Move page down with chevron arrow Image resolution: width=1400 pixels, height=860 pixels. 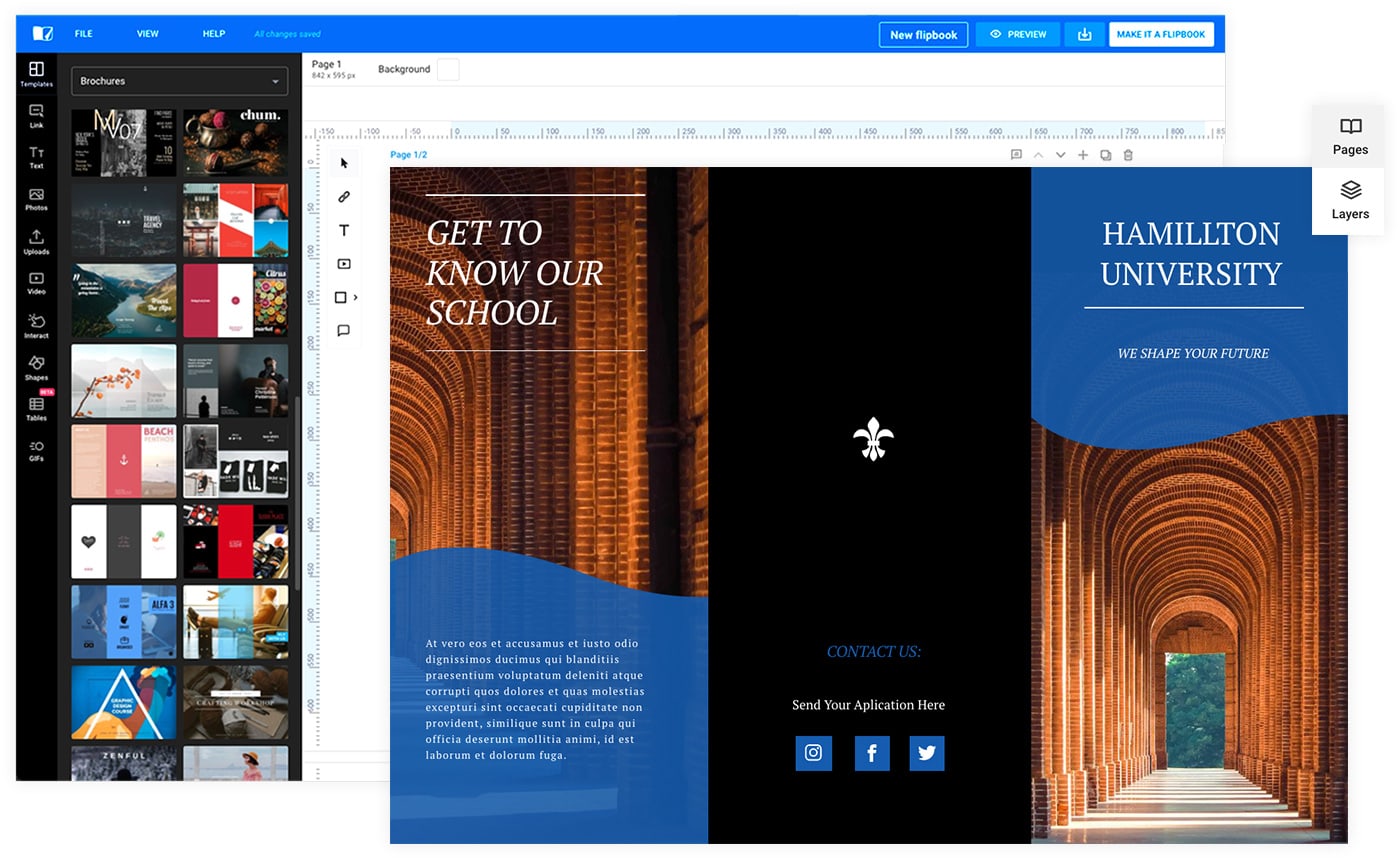coord(1060,155)
